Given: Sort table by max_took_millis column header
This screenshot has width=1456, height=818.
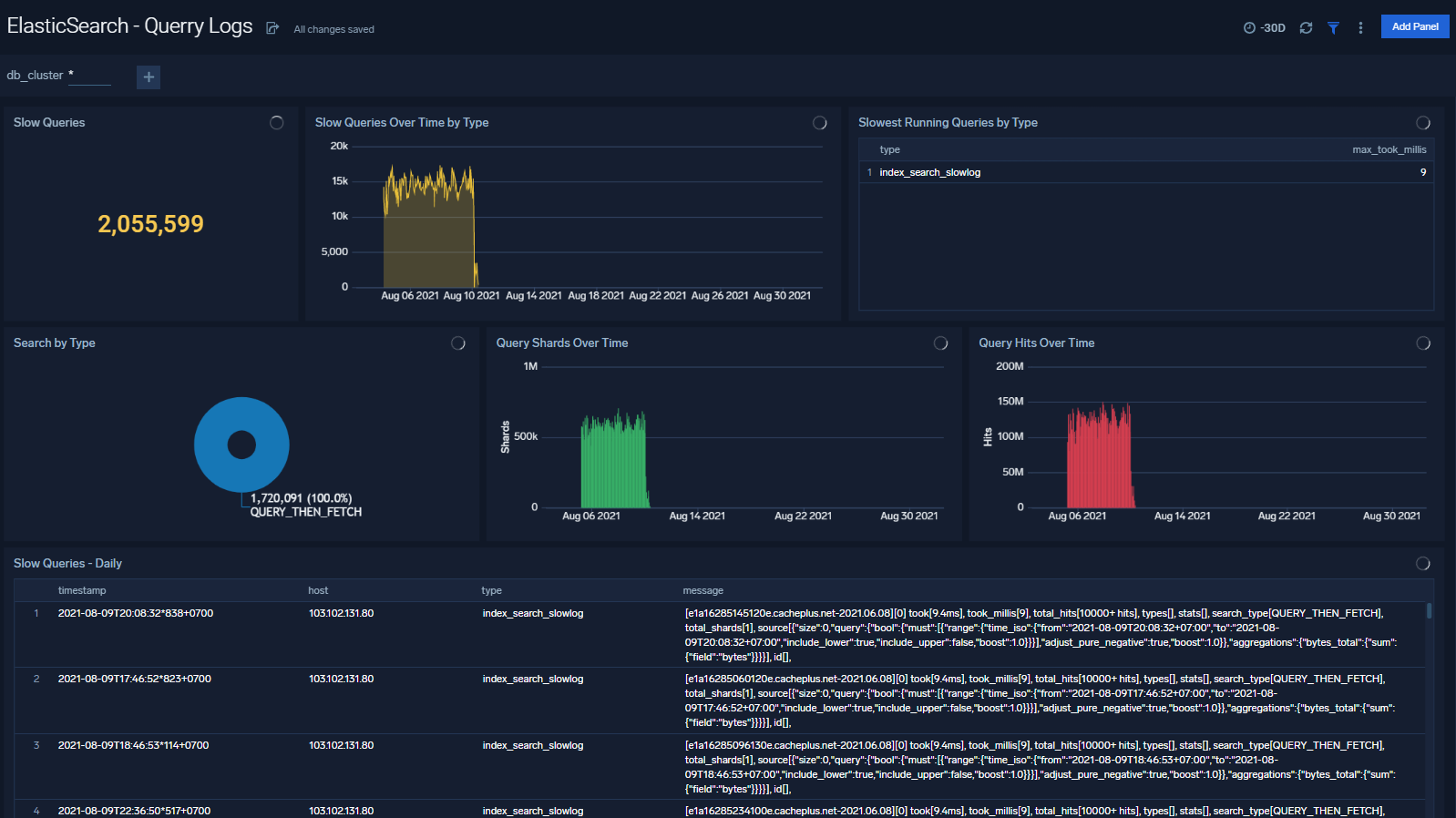Looking at the screenshot, I should pyautogui.click(x=1389, y=149).
